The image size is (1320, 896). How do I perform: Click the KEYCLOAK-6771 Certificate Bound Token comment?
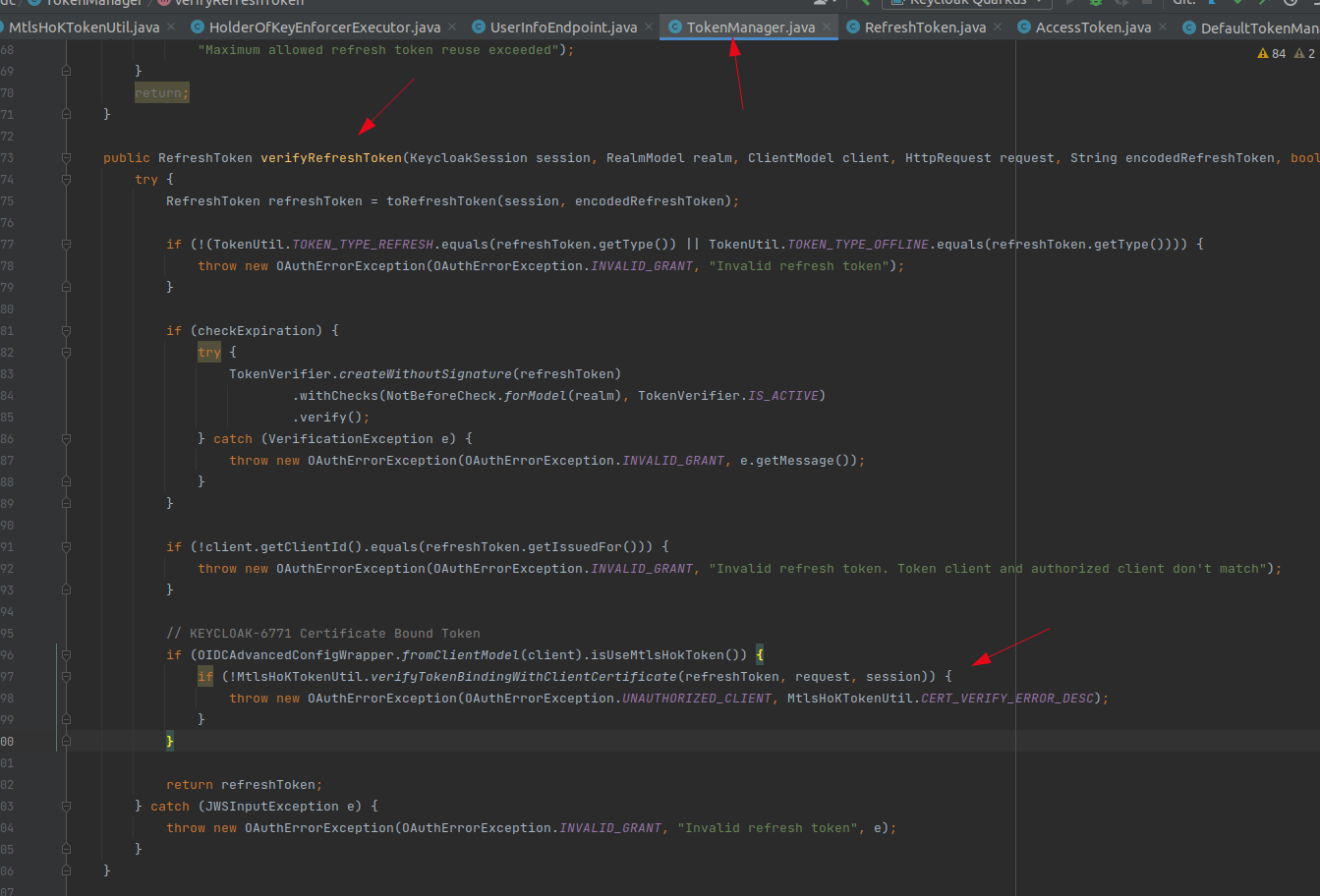[323, 633]
